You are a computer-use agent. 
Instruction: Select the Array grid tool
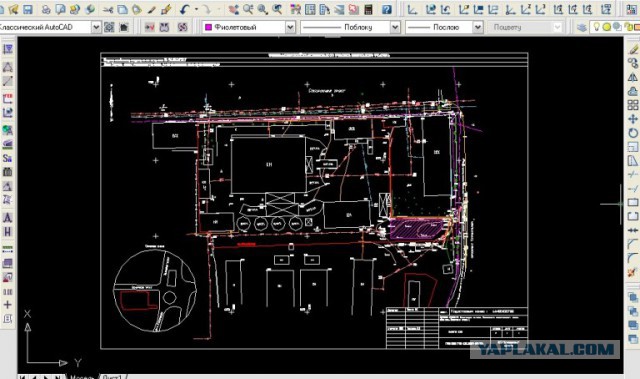pos(633,105)
